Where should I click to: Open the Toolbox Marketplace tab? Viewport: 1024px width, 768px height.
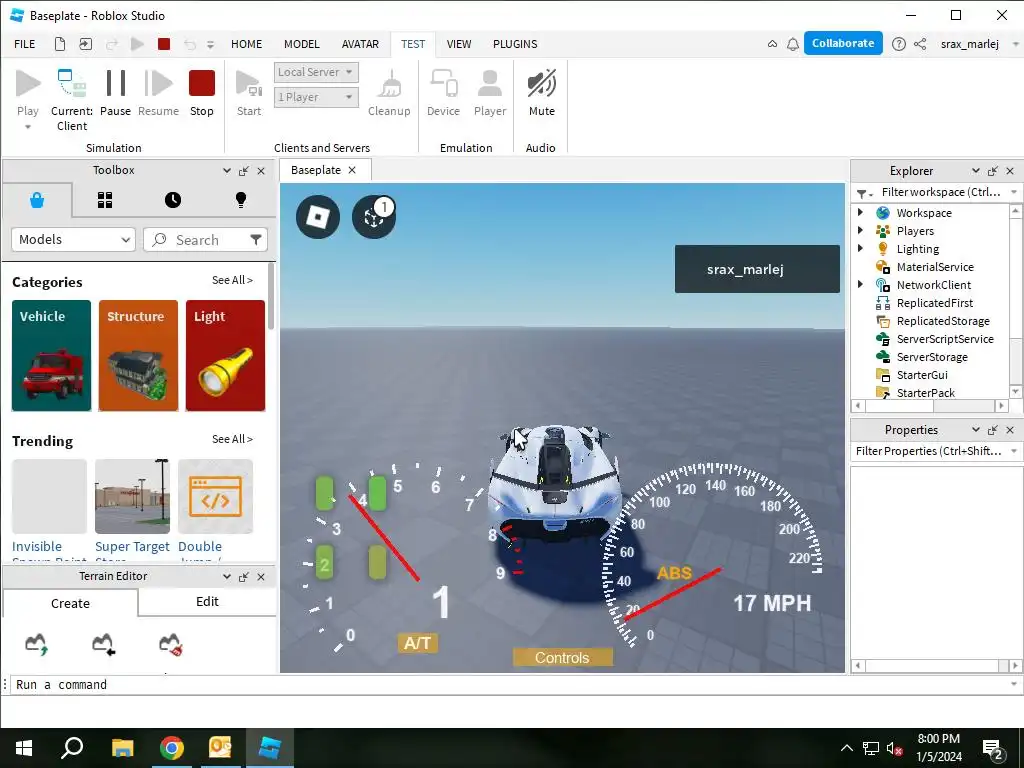37,200
